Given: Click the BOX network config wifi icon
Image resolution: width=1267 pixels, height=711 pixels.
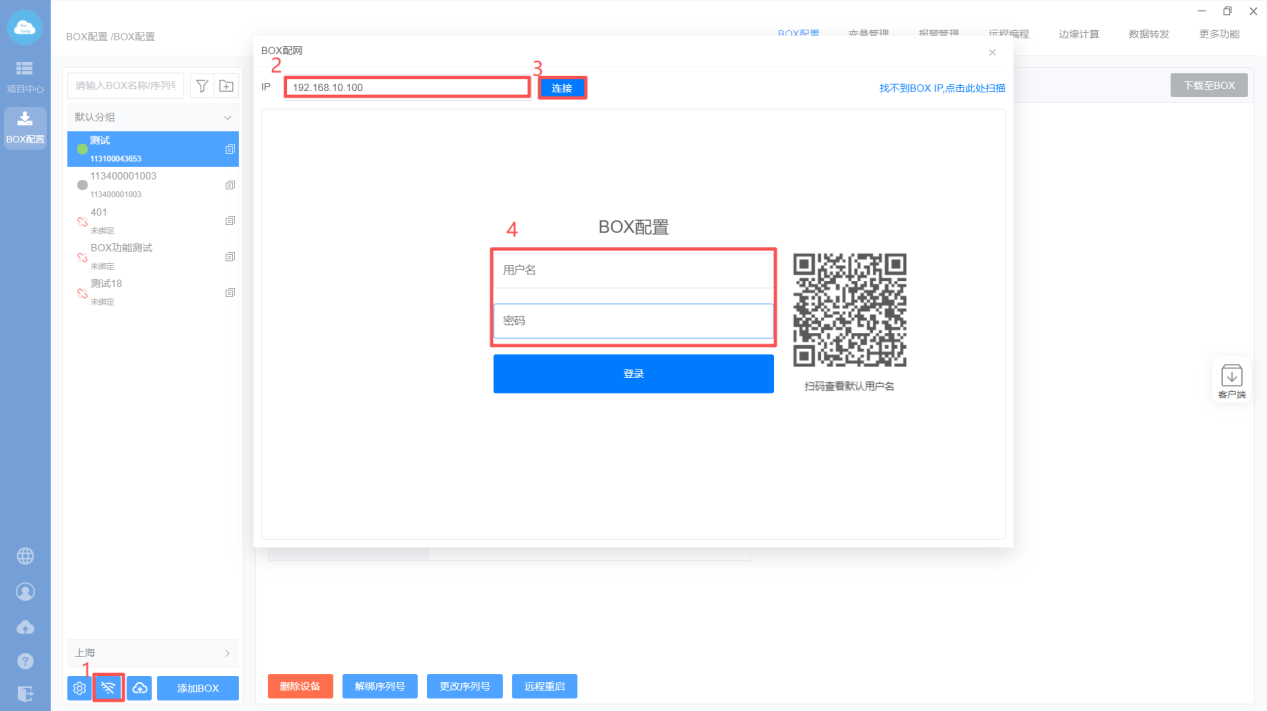Looking at the screenshot, I should (109, 688).
